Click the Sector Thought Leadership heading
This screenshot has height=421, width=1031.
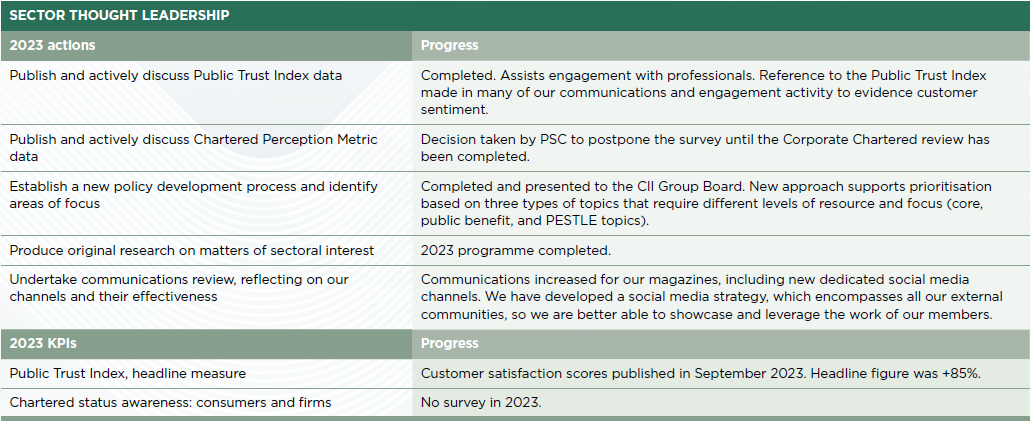[119, 15]
